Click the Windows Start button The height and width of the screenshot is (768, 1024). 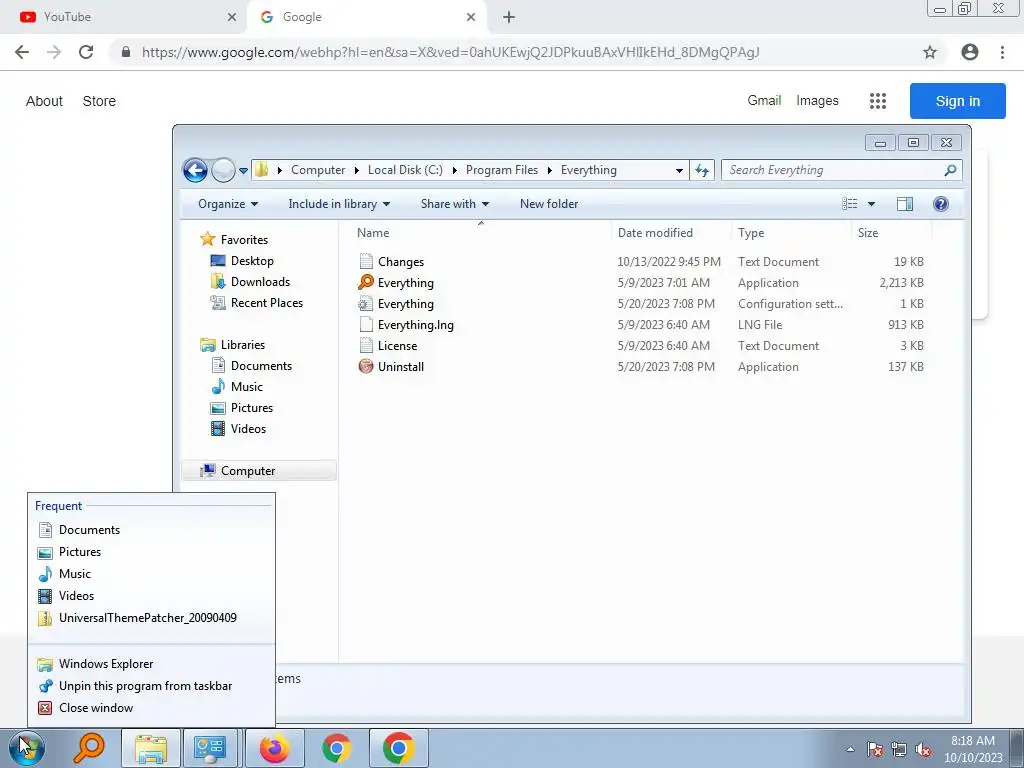pos(27,748)
